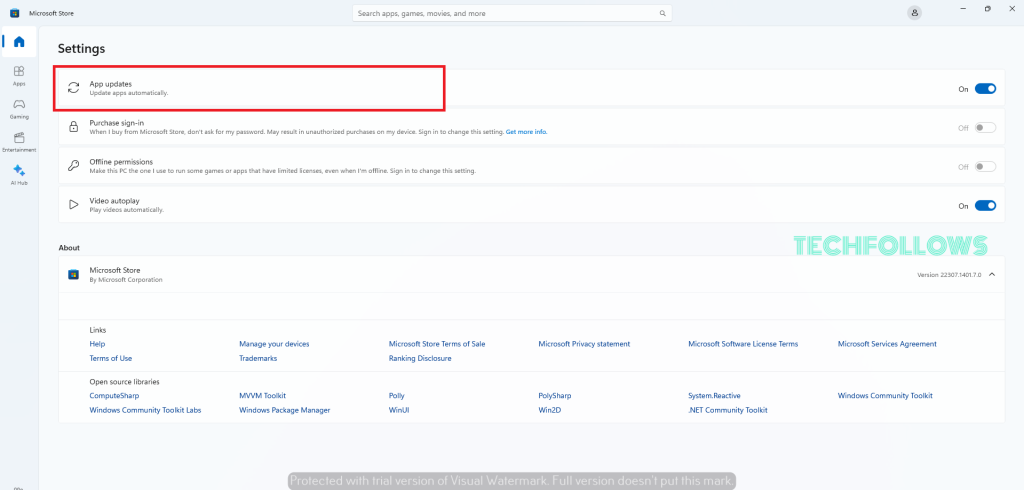Screen dimensions: 1024x490
Task: Open the Apps section in sidebar
Action: point(19,75)
